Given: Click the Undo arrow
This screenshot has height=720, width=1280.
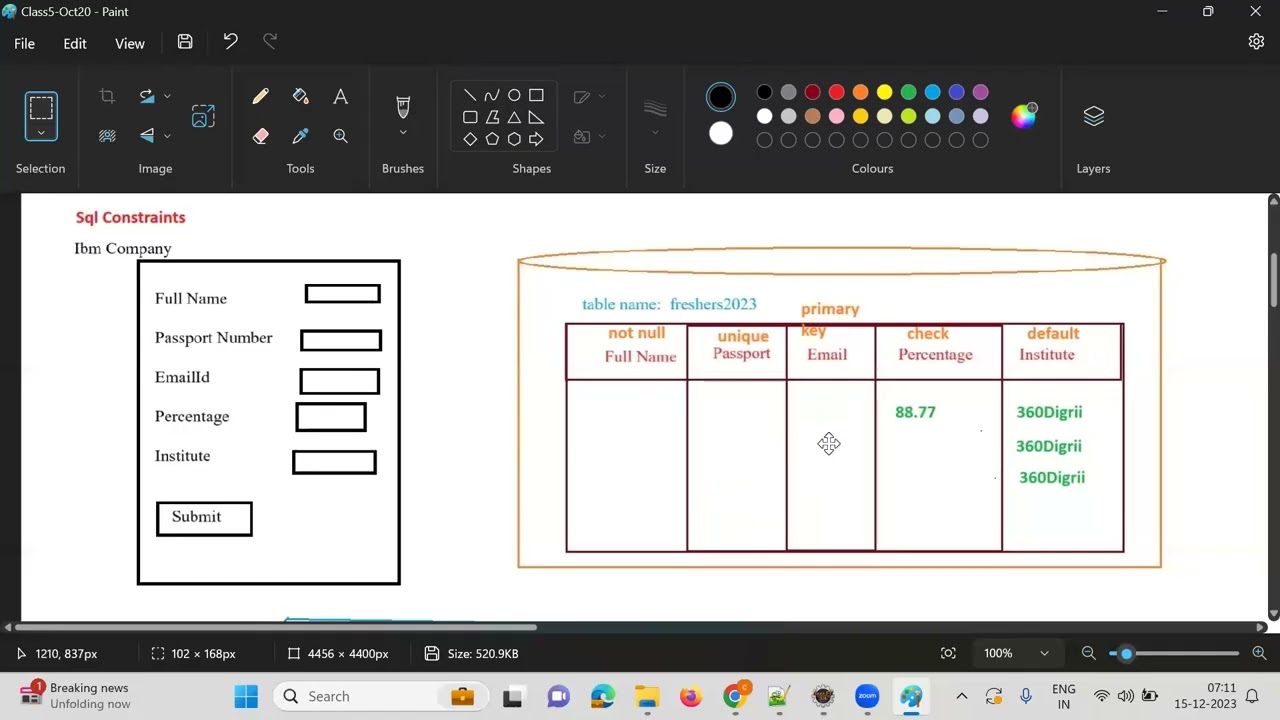Looking at the screenshot, I should [x=230, y=42].
